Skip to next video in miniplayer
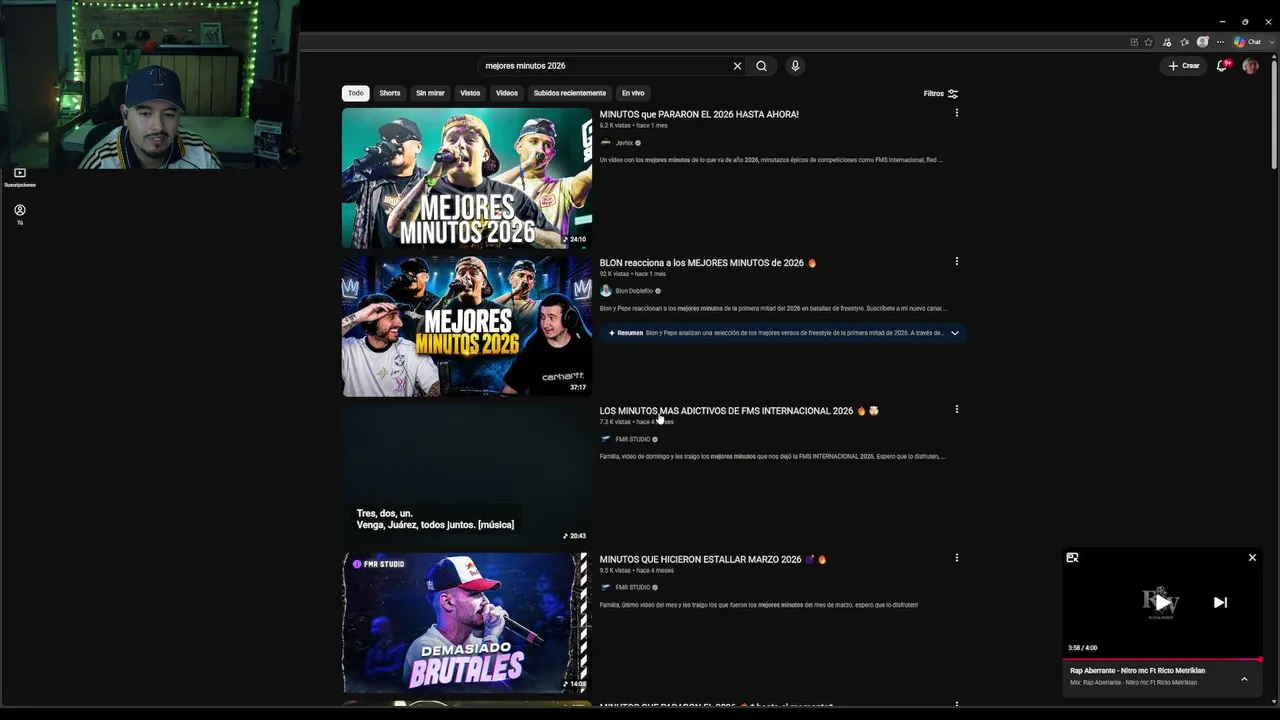The image size is (1280, 720). [1220, 602]
